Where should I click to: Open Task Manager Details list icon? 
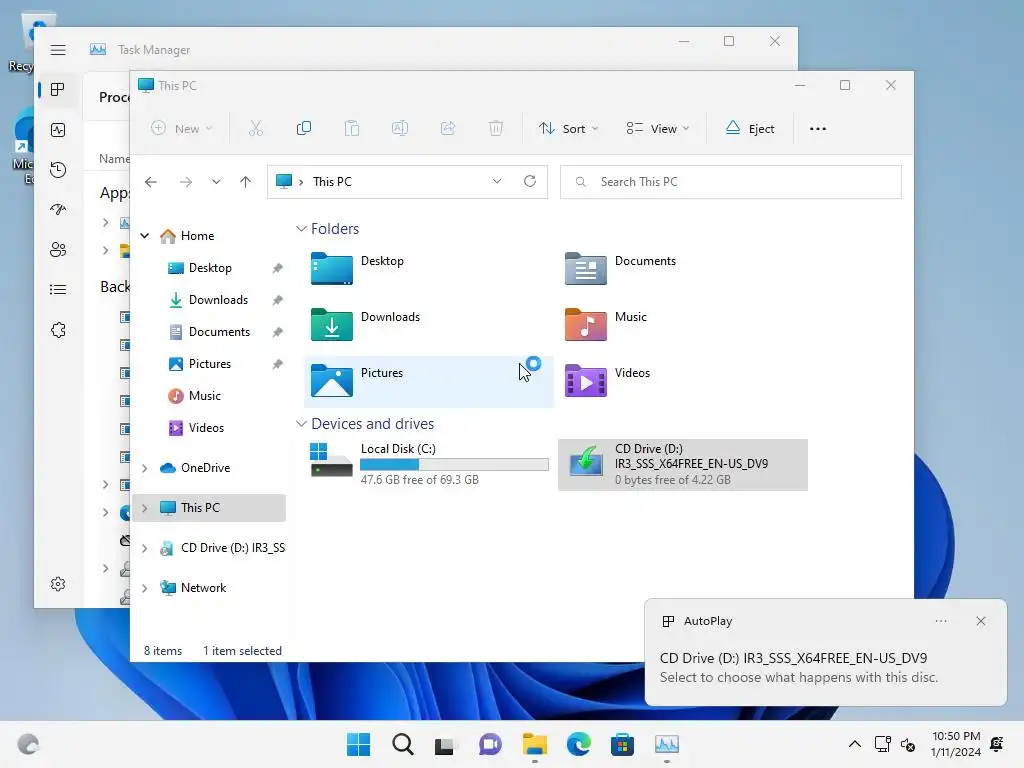click(58, 289)
